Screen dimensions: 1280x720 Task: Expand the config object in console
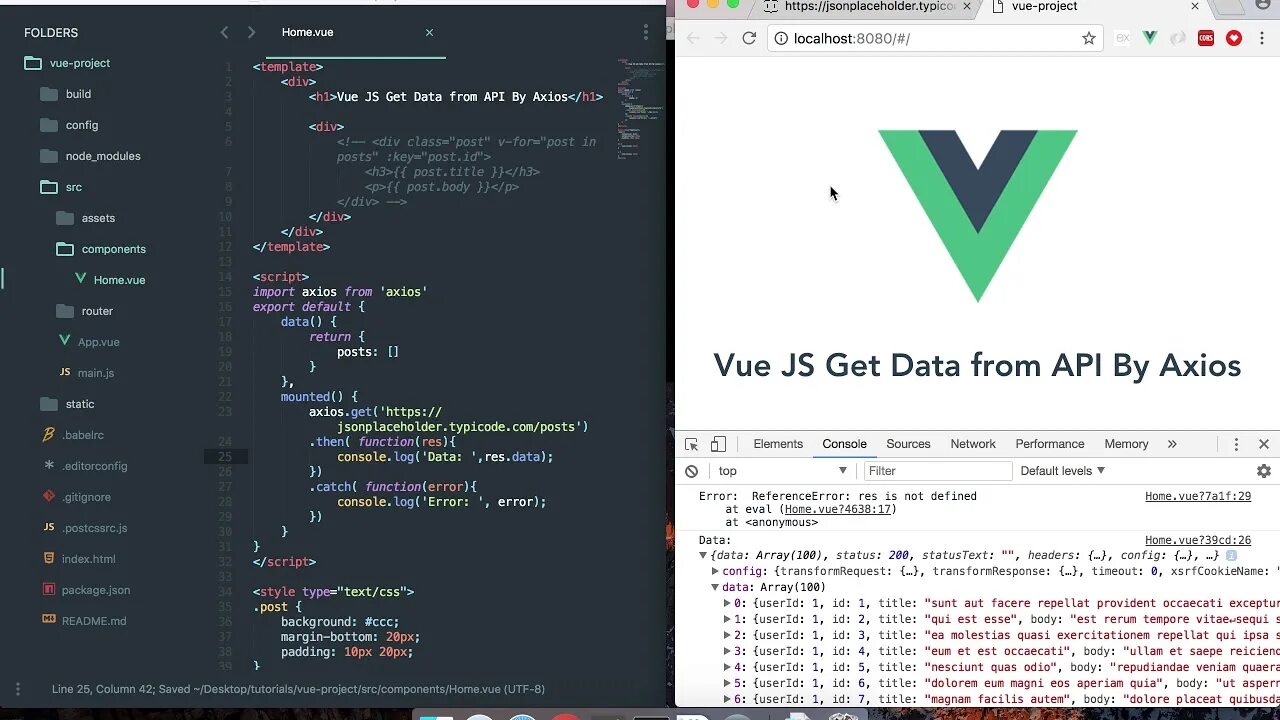tap(715, 572)
